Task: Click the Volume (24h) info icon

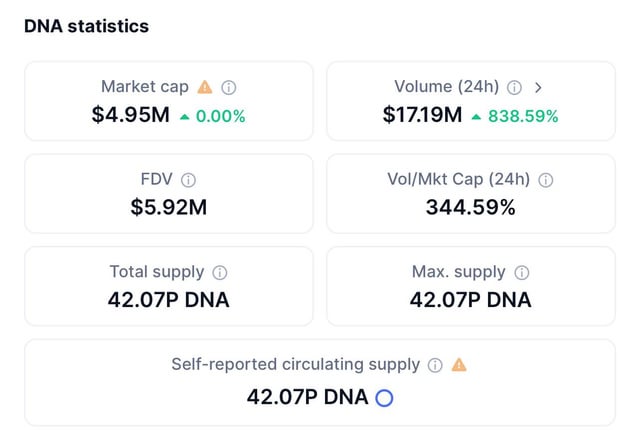Action: (x=514, y=87)
